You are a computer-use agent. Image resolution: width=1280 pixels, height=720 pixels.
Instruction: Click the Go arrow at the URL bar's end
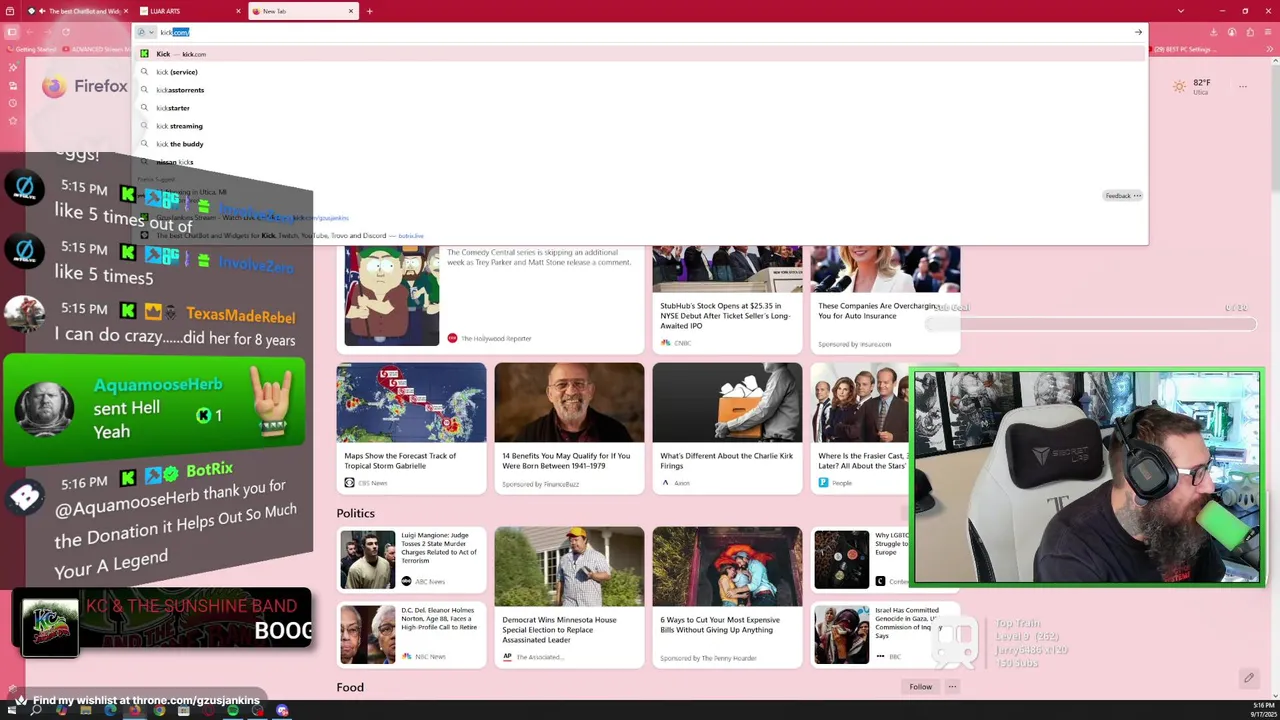coord(1138,32)
